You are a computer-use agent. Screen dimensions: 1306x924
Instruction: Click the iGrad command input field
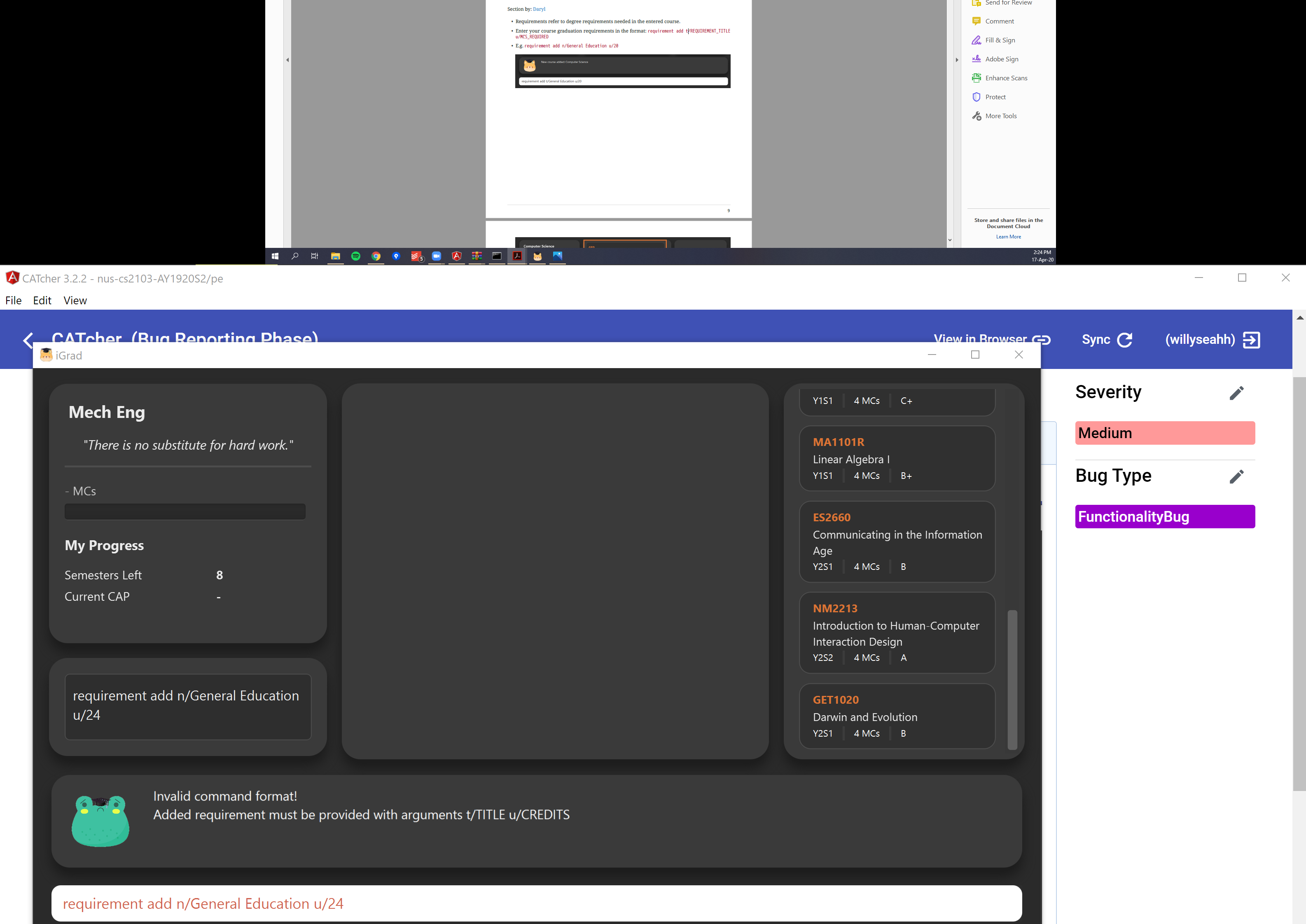pyautogui.click(x=536, y=903)
